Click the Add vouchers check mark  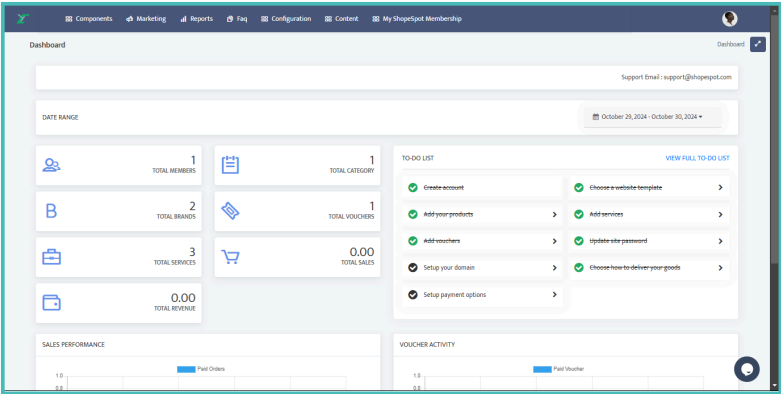pyautogui.click(x=412, y=241)
